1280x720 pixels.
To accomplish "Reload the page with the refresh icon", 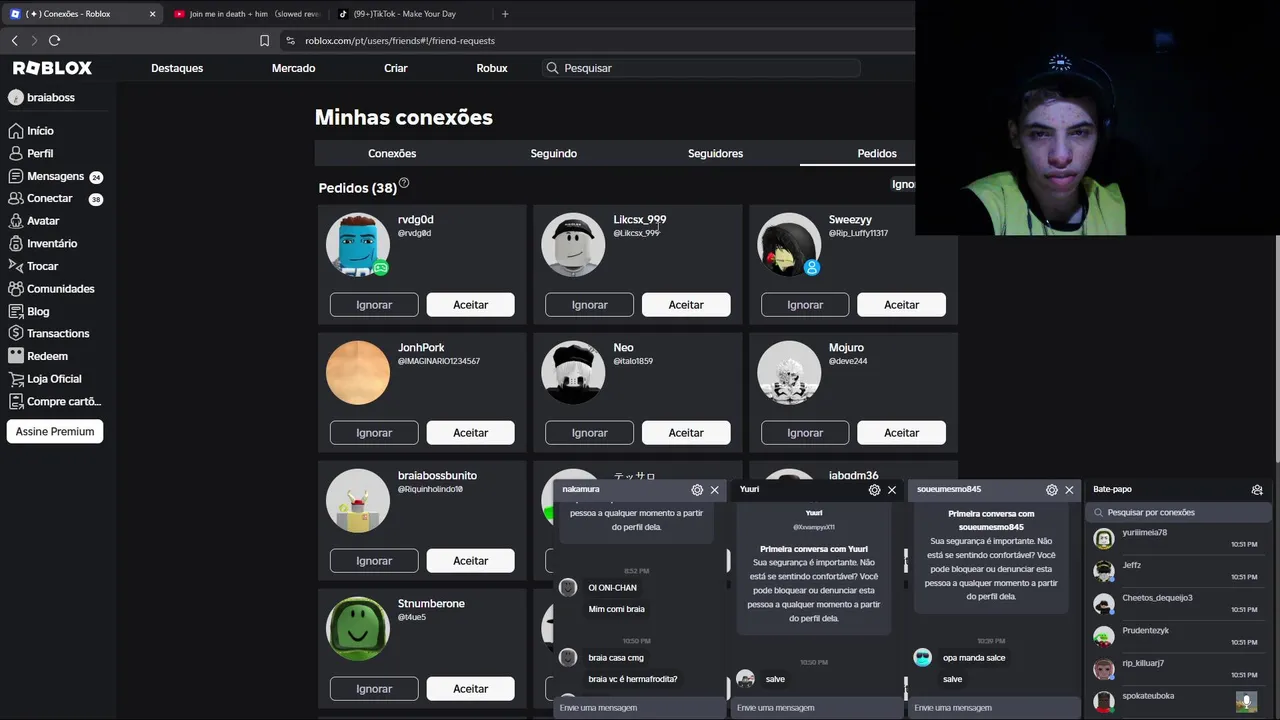I will click(55, 41).
